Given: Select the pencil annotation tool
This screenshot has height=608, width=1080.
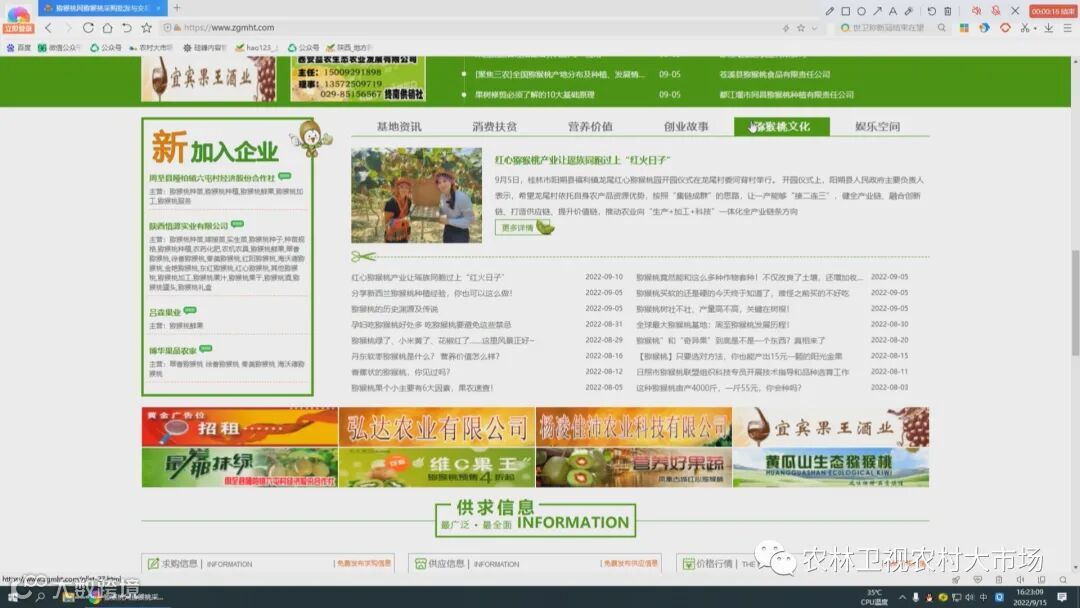Looking at the screenshot, I should click(x=829, y=11).
